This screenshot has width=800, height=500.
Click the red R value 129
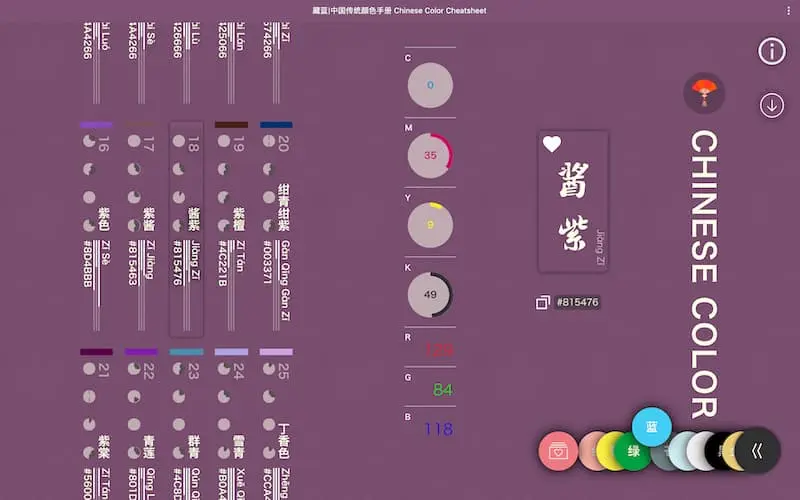pyautogui.click(x=439, y=350)
